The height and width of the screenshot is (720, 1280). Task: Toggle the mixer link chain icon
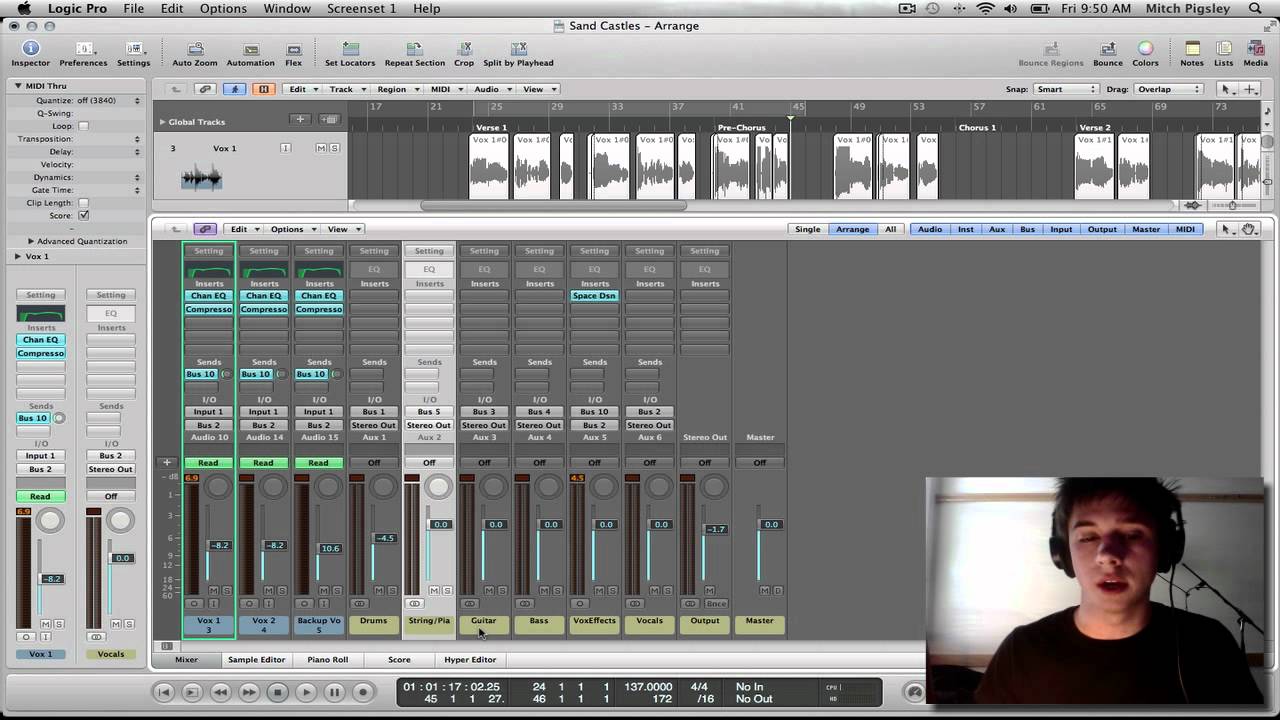click(205, 229)
